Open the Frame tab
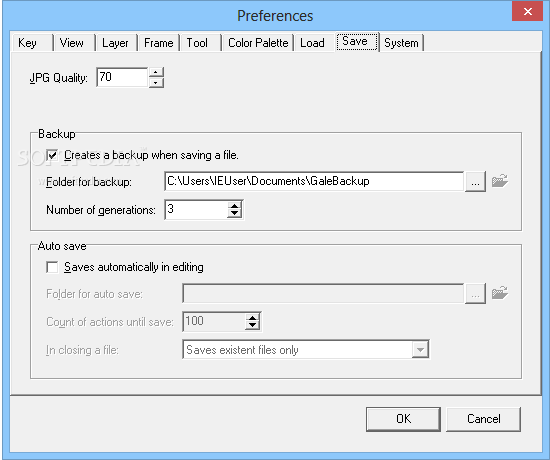Viewport: 550px width, 460px height. [x=159, y=43]
